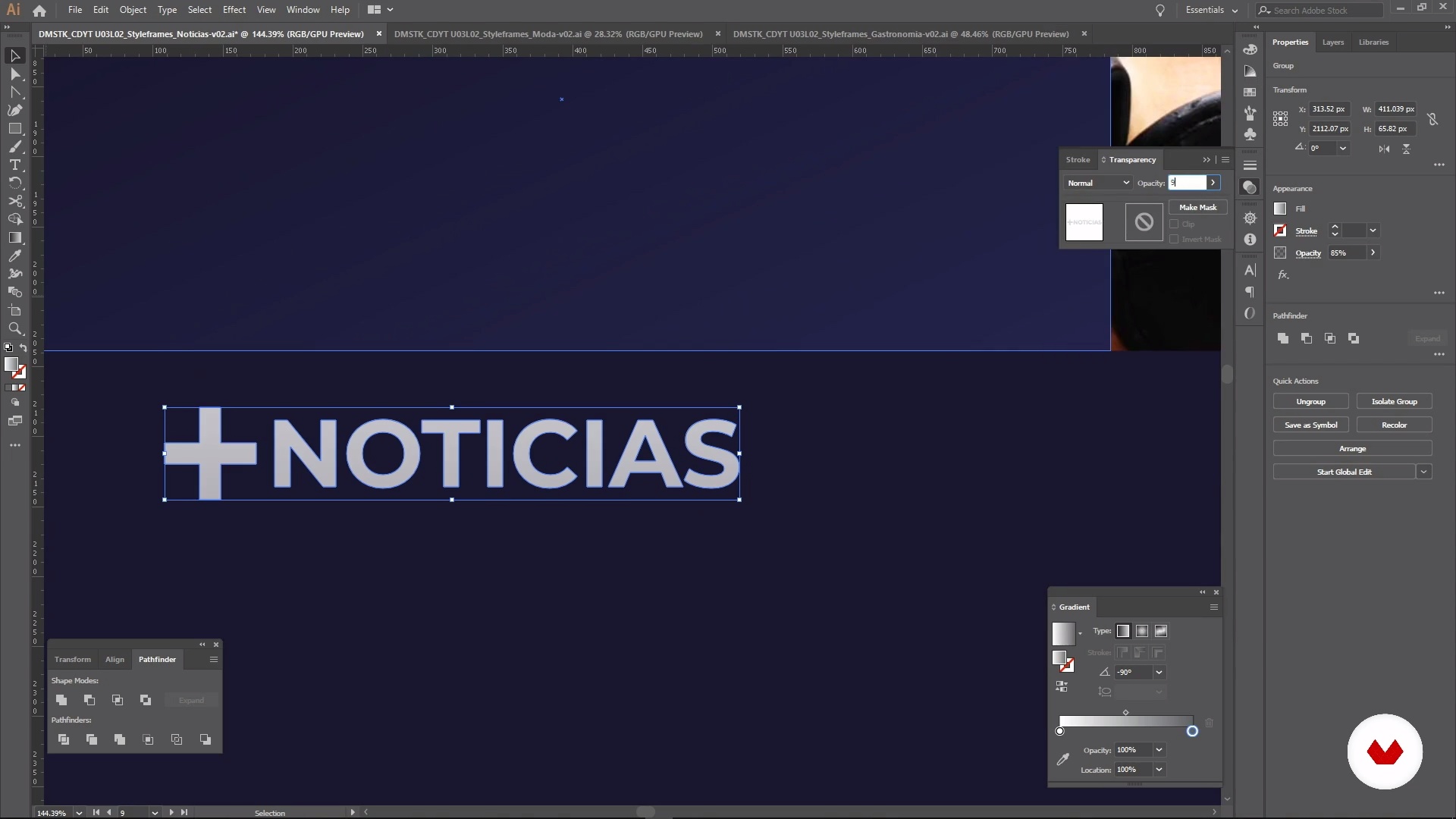The image size is (1456, 819).
Task: Click the object thumbnail in Transparency panel
Action: coord(1084,222)
